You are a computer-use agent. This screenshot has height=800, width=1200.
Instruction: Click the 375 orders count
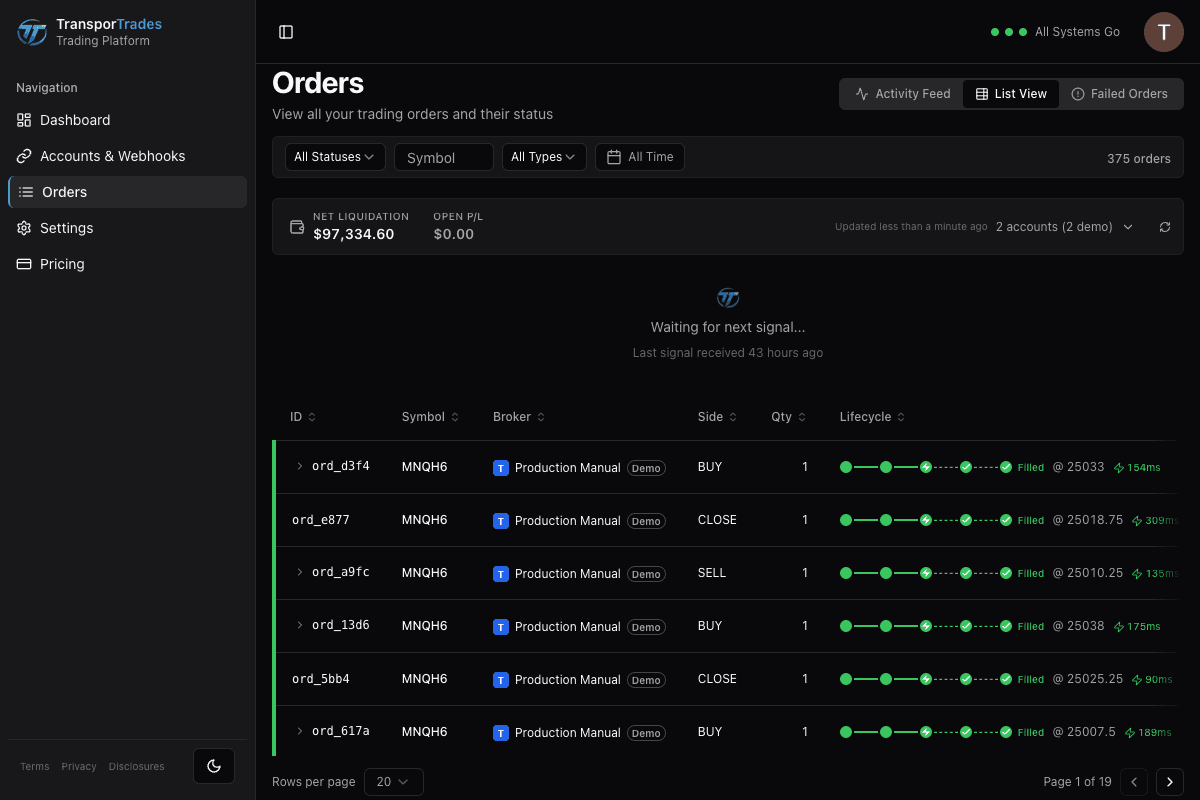[1139, 158]
